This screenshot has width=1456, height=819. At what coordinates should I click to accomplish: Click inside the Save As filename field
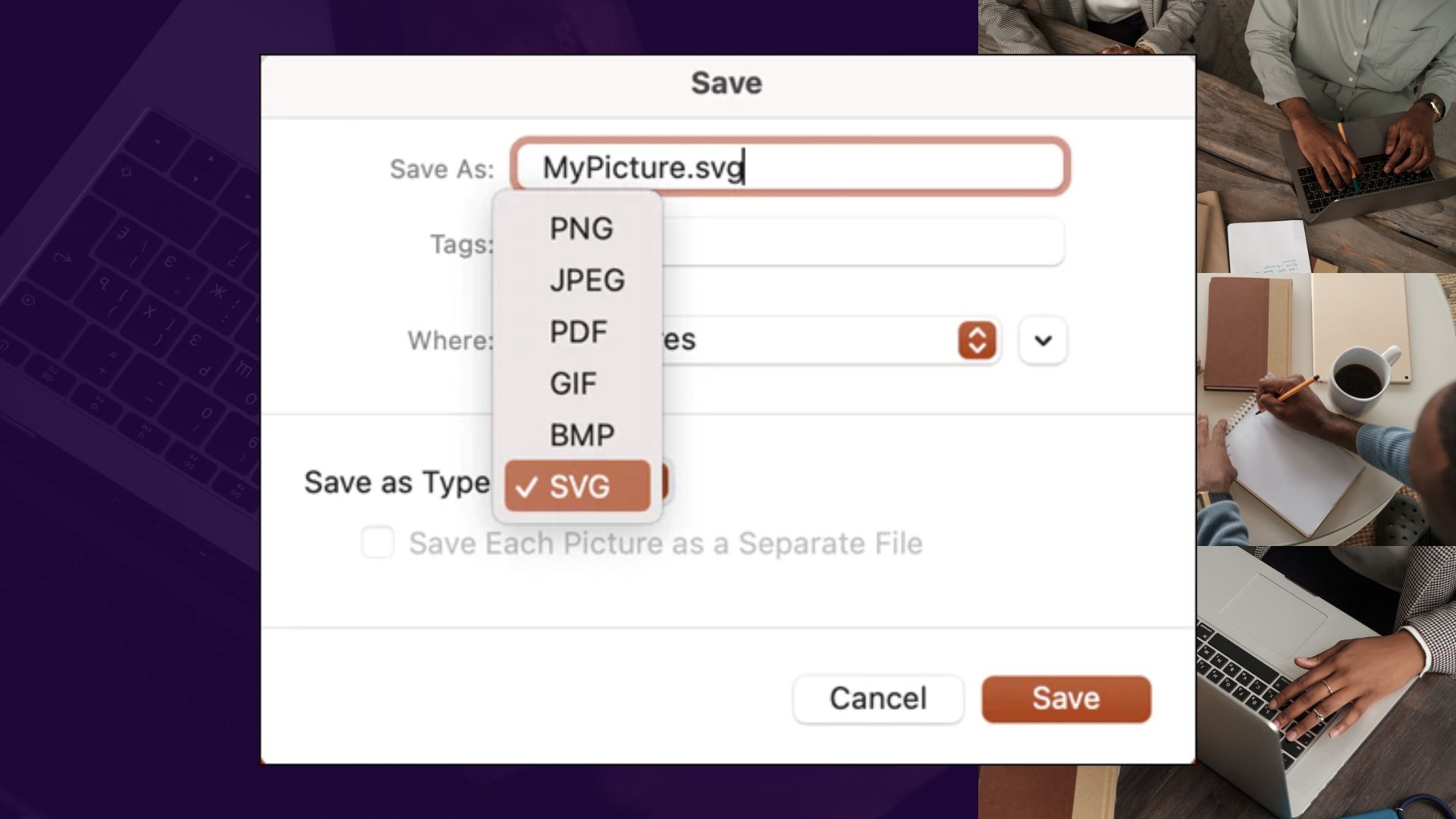tap(790, 167)
